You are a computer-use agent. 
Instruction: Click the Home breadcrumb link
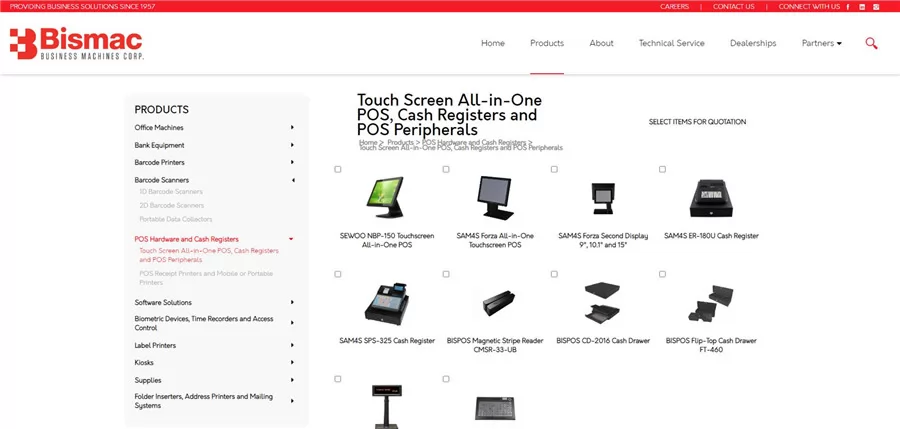coord(368,142)
